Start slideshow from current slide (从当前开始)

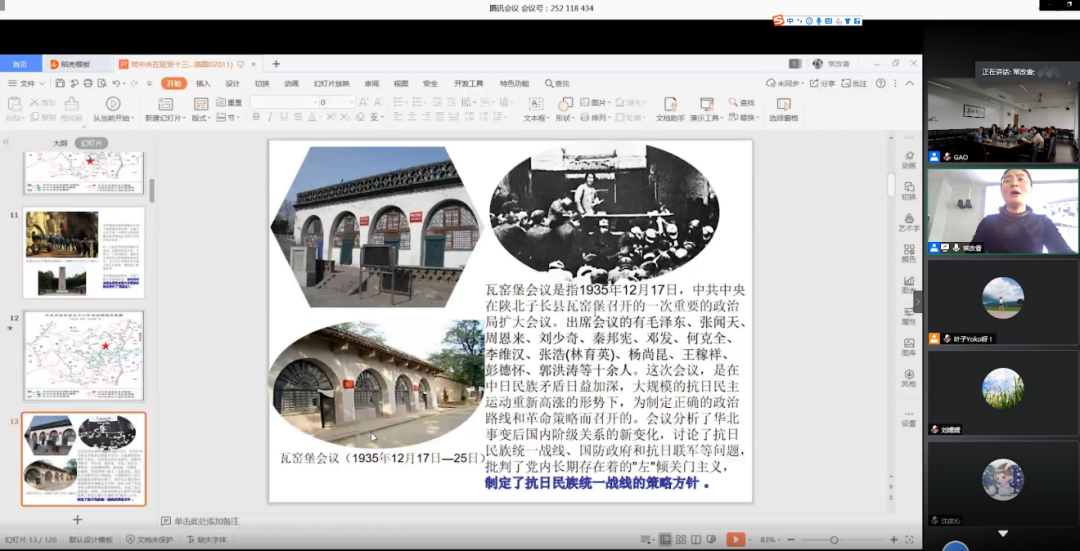(x=113, y=104)
